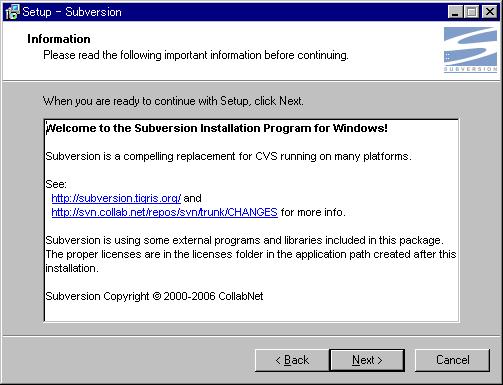Close the Setup - Subversion window
Viewport: 503px width, 385px height.
pyautogui.click(x=490, y=12)
